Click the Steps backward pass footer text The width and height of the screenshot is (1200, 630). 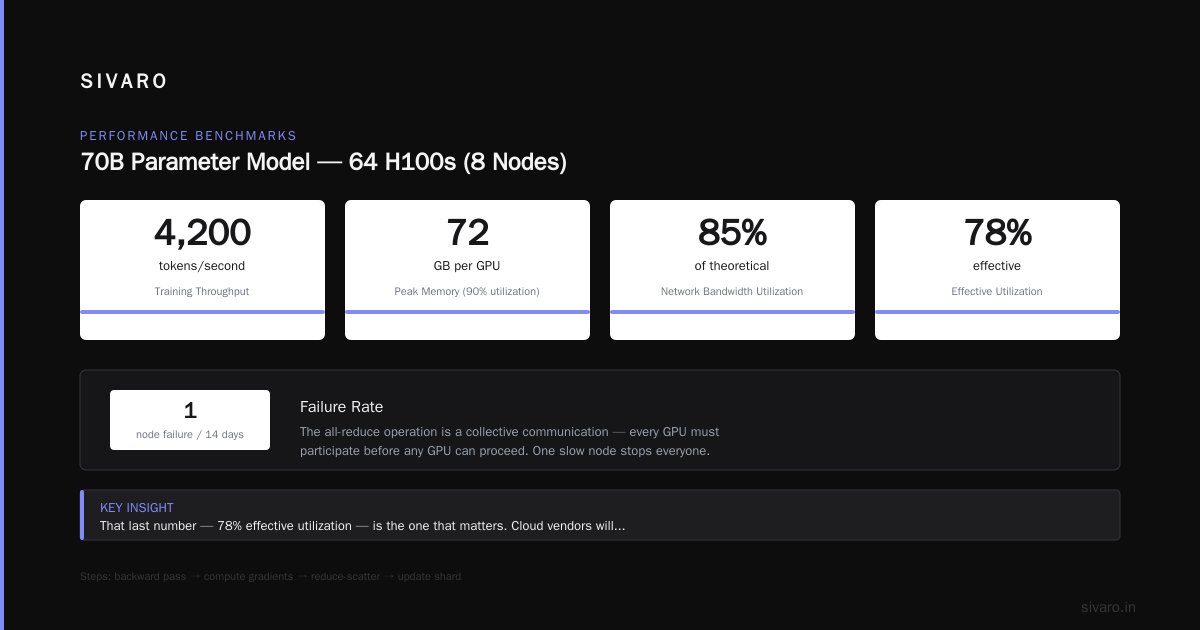(x=270, y=577)
